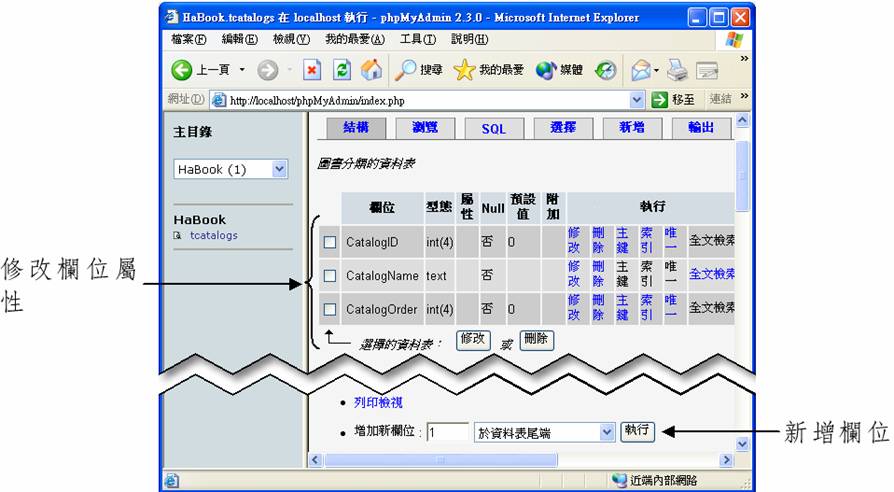894x492 pixels.
Task: Open the 編輯(E) menu
Action: click(239, 39)
